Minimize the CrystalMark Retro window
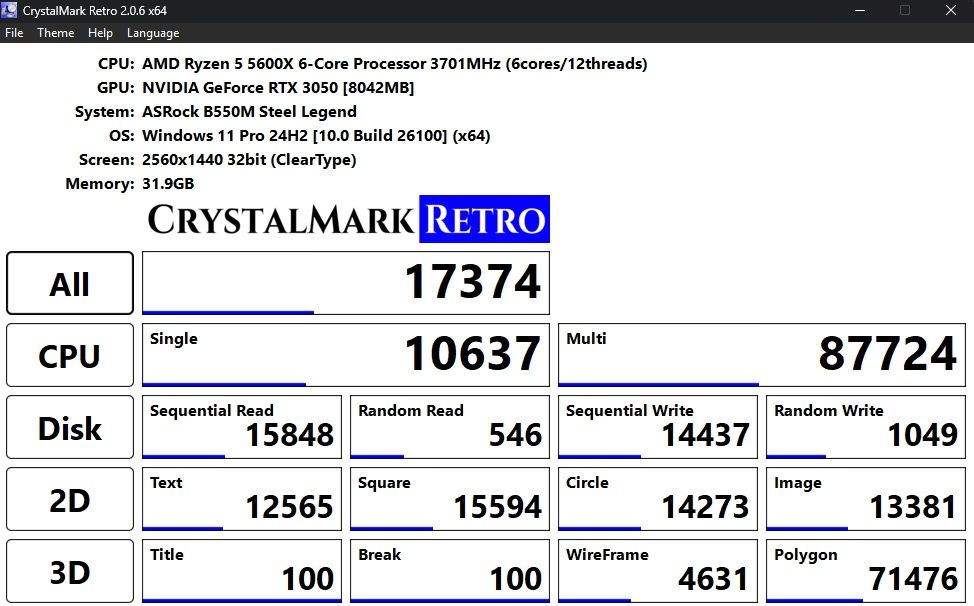This screenshot has width=974, height=606. 860,11
